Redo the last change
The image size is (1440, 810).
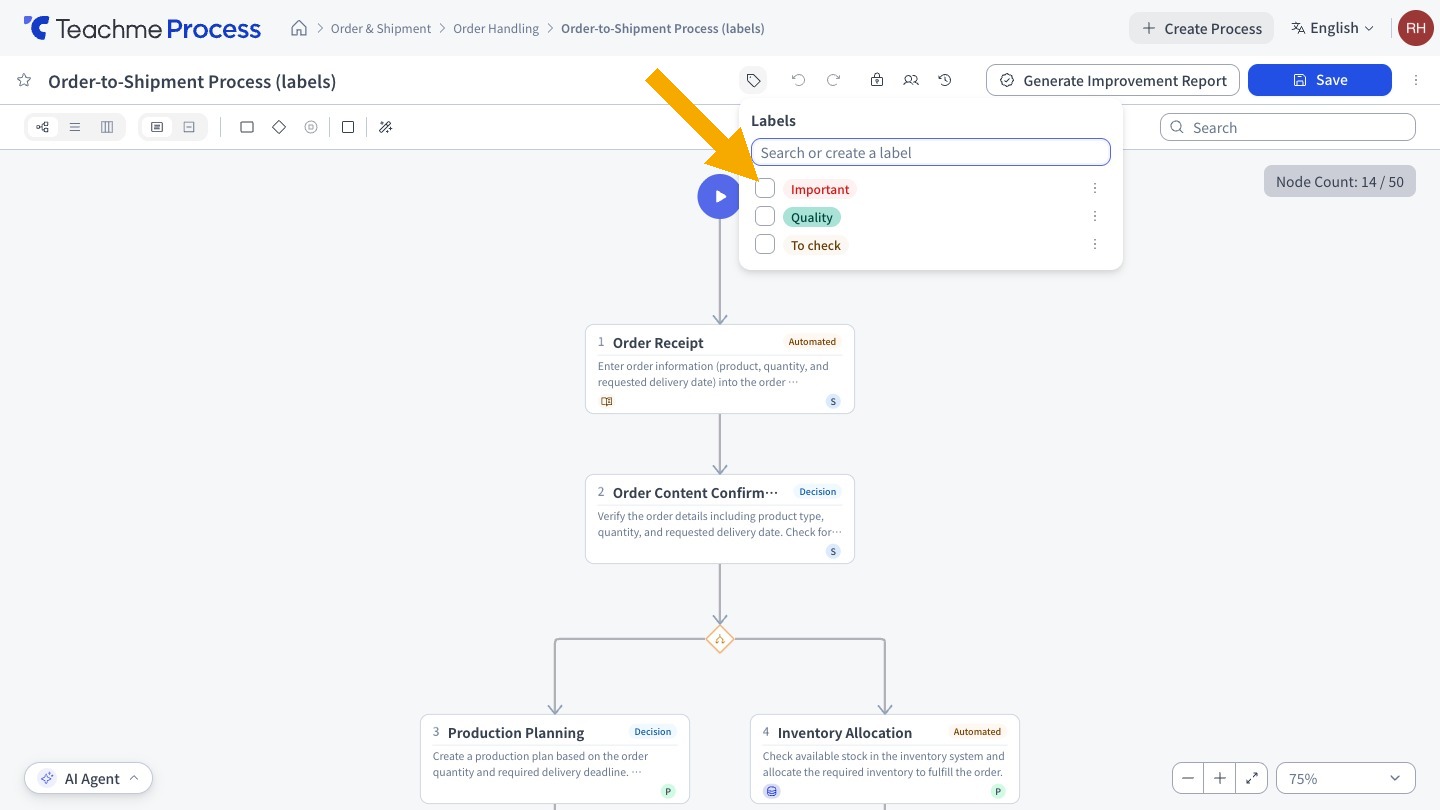coord(833,80)
